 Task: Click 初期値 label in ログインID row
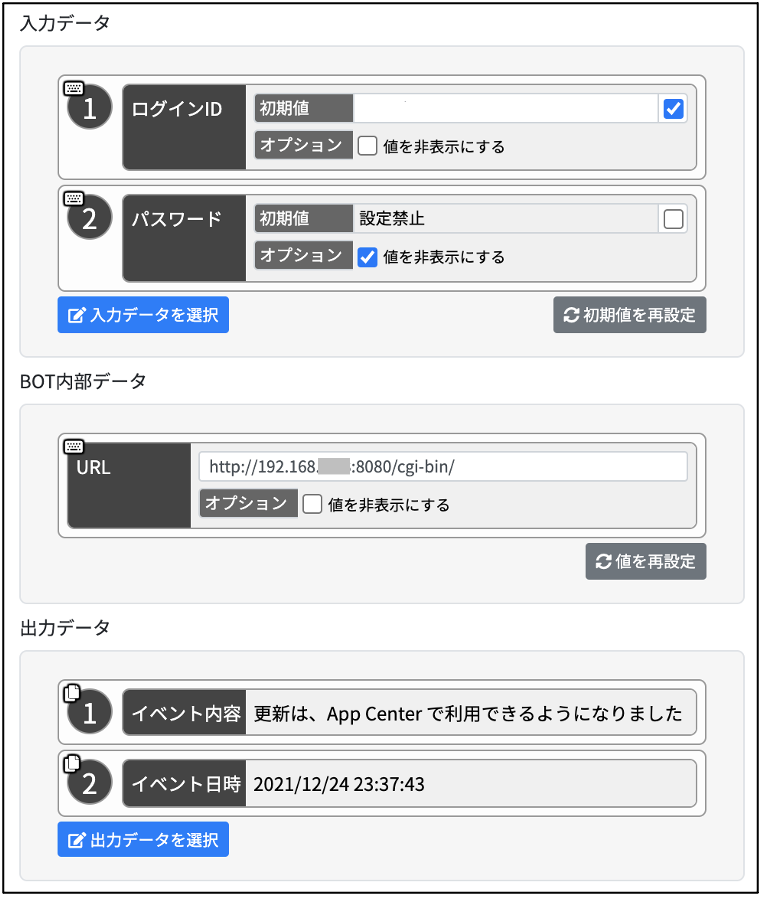[x=304, y=109]
